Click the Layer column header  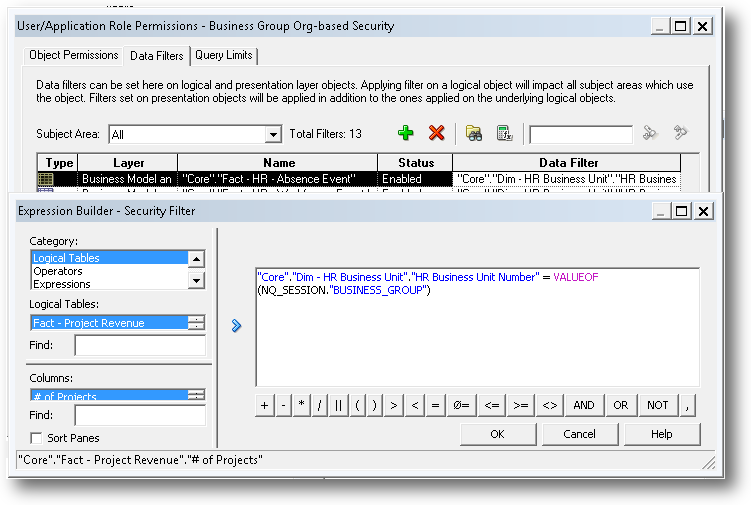click(128, 163)
